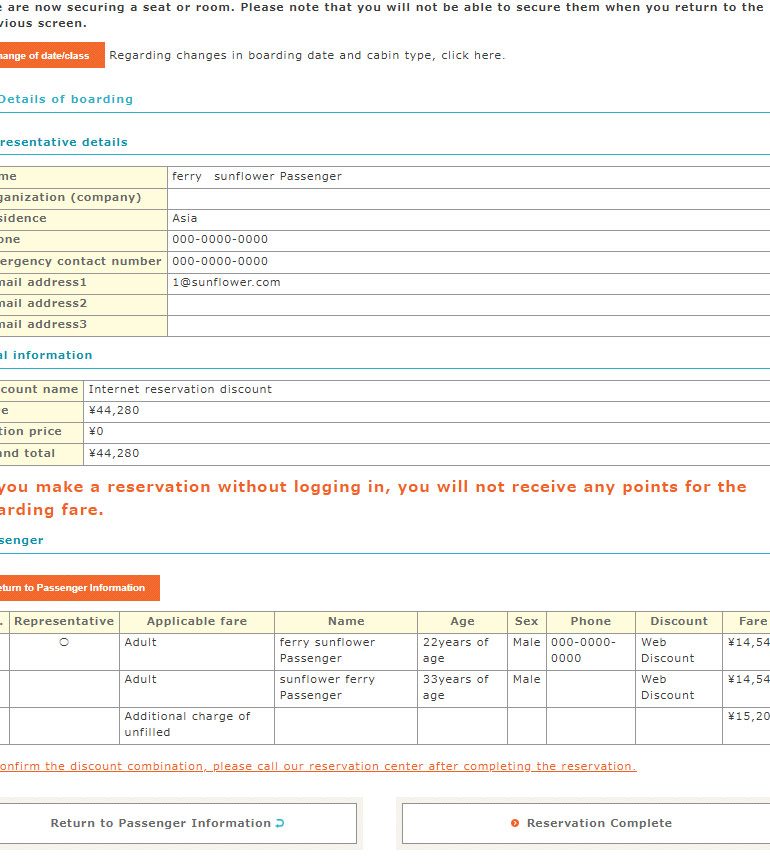Click the orange bullet icon before Reservation Complete
Screen dimensions: 770x867
coord(515,823)
